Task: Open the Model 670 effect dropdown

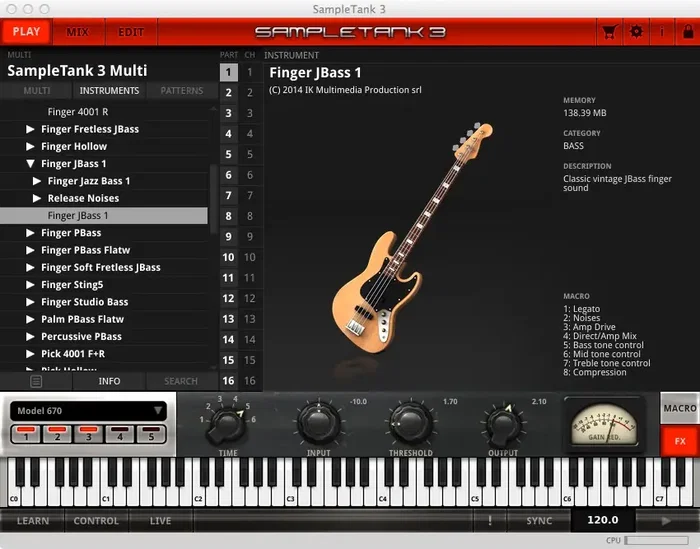Action: (x=88, y=411)
